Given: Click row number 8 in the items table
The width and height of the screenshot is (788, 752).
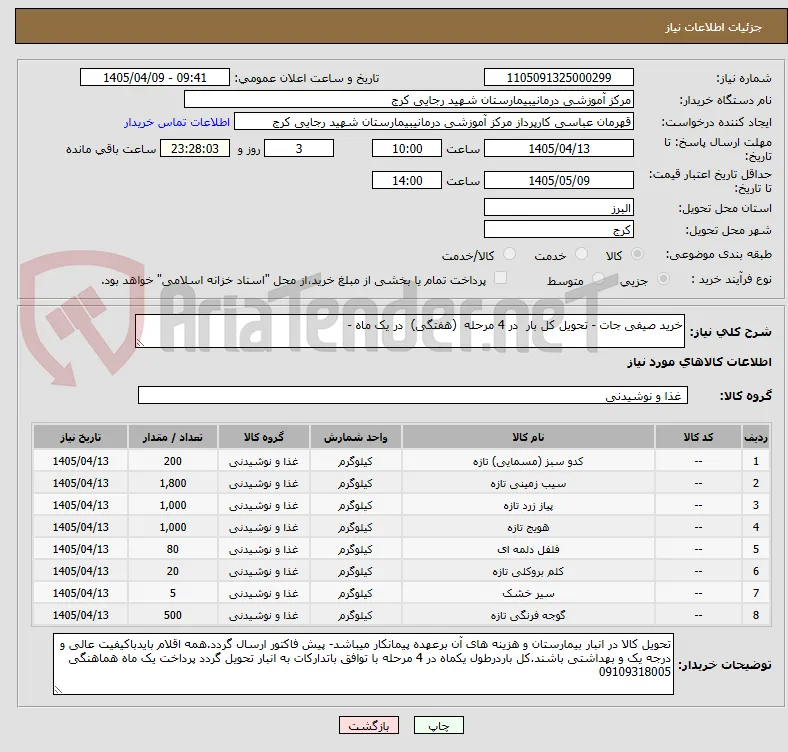Looking at the screenshot, I should click(756, 615).
